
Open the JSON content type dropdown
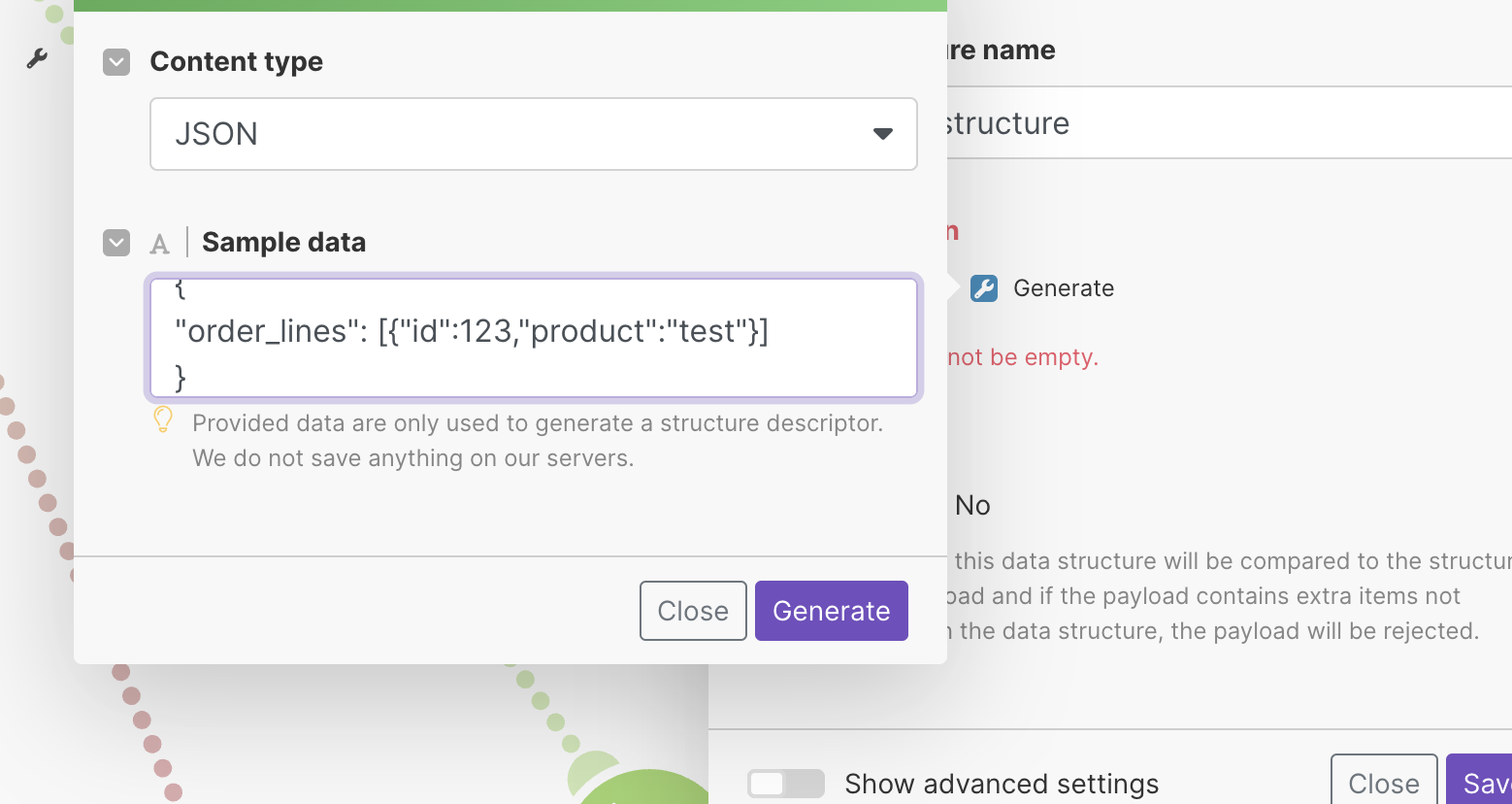pos(533,134)
